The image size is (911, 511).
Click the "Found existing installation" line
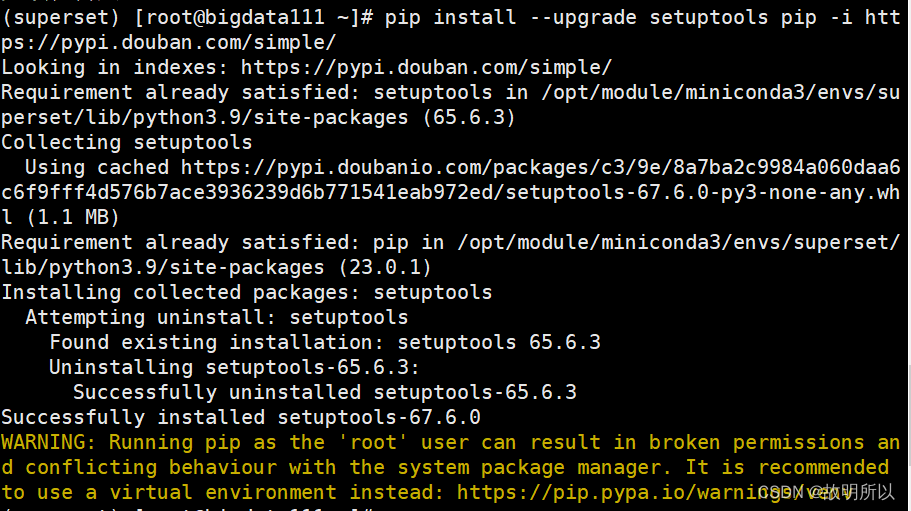click(325, 342)
